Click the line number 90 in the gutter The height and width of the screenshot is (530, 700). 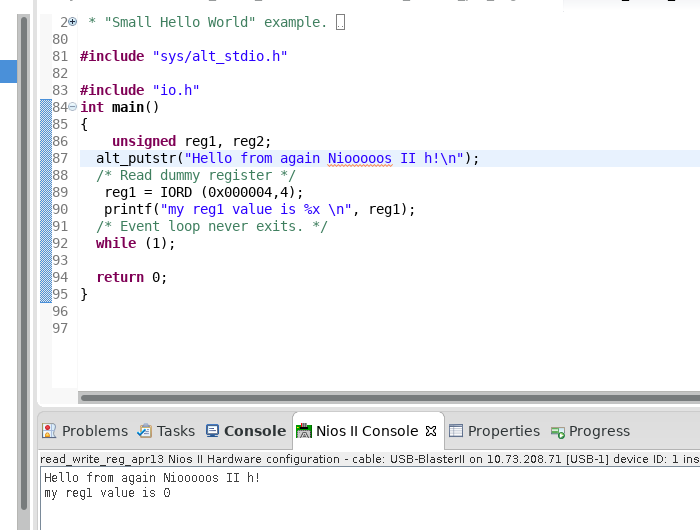[x=59, y=209]
